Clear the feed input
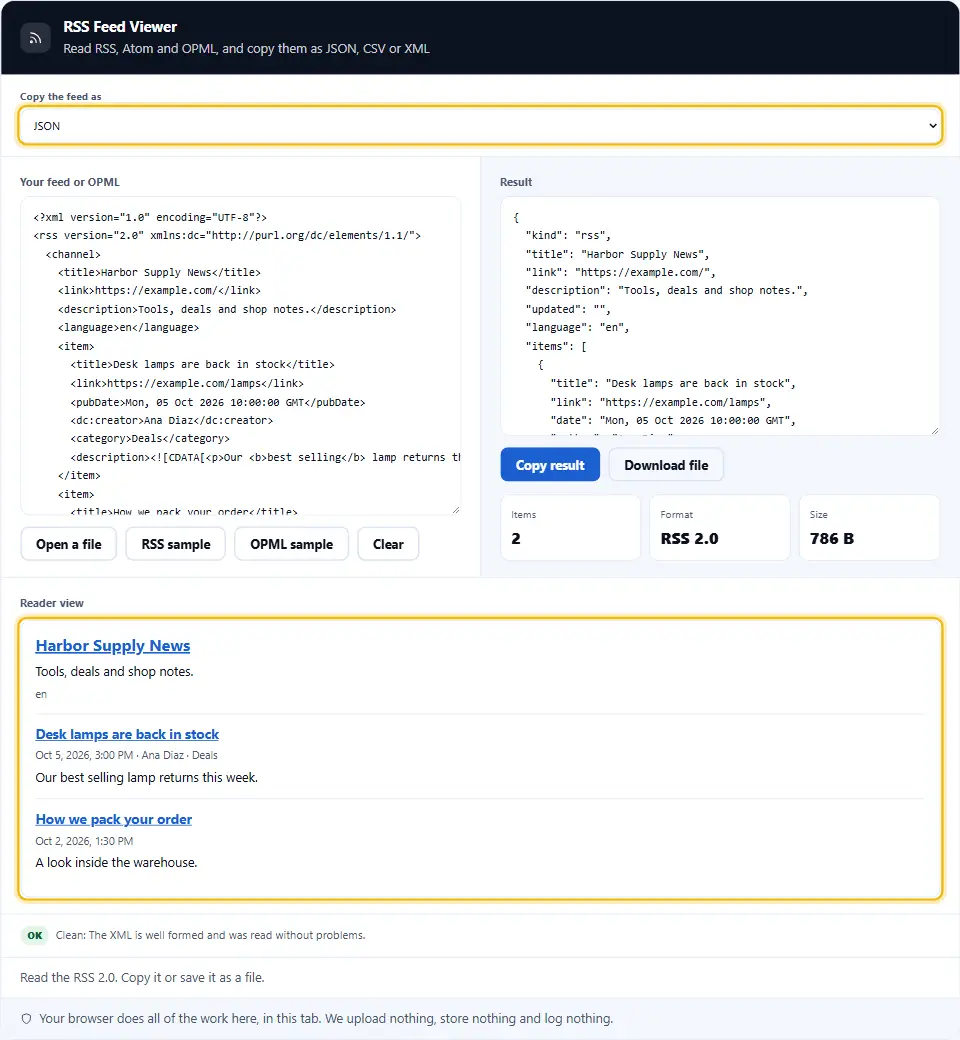The width and height of the screenshot is (960, 1040). [388, 544]
